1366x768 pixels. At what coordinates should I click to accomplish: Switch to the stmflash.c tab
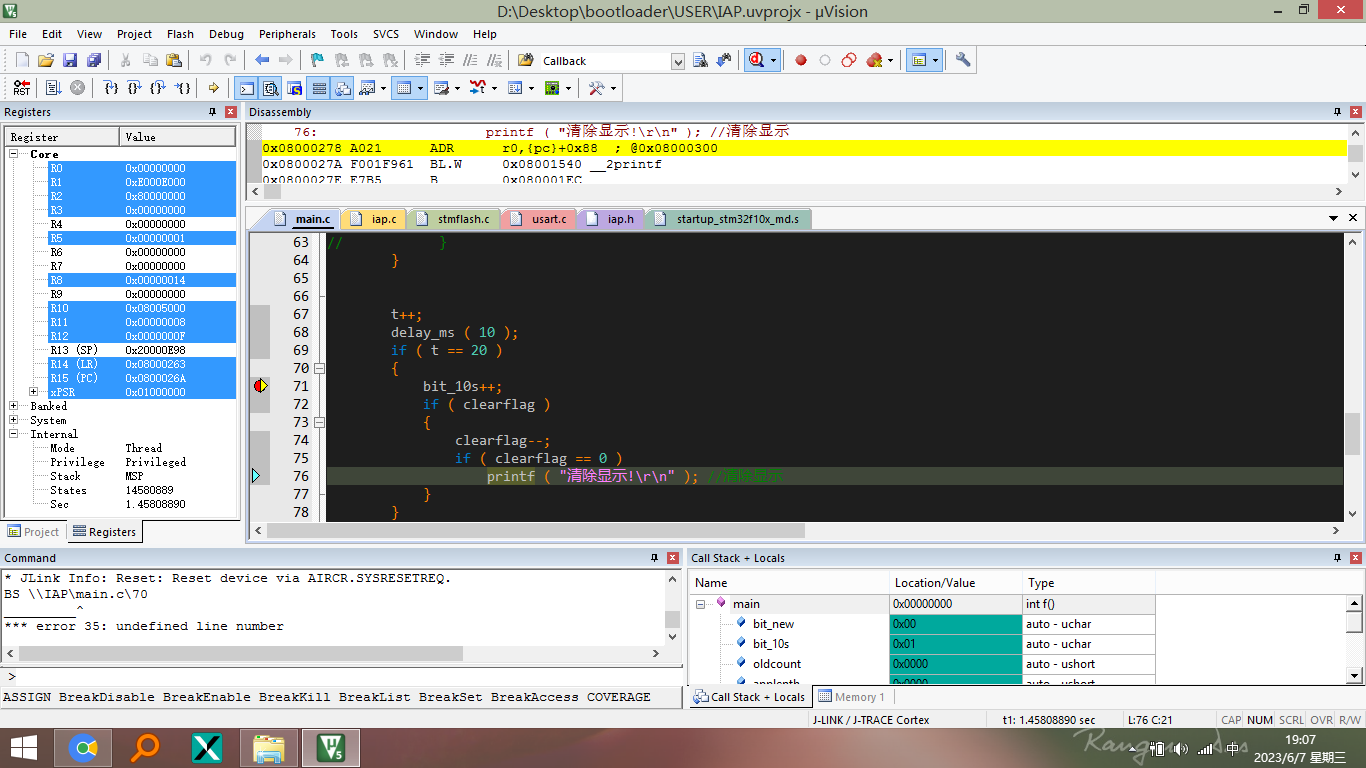[x=453, y=219]
